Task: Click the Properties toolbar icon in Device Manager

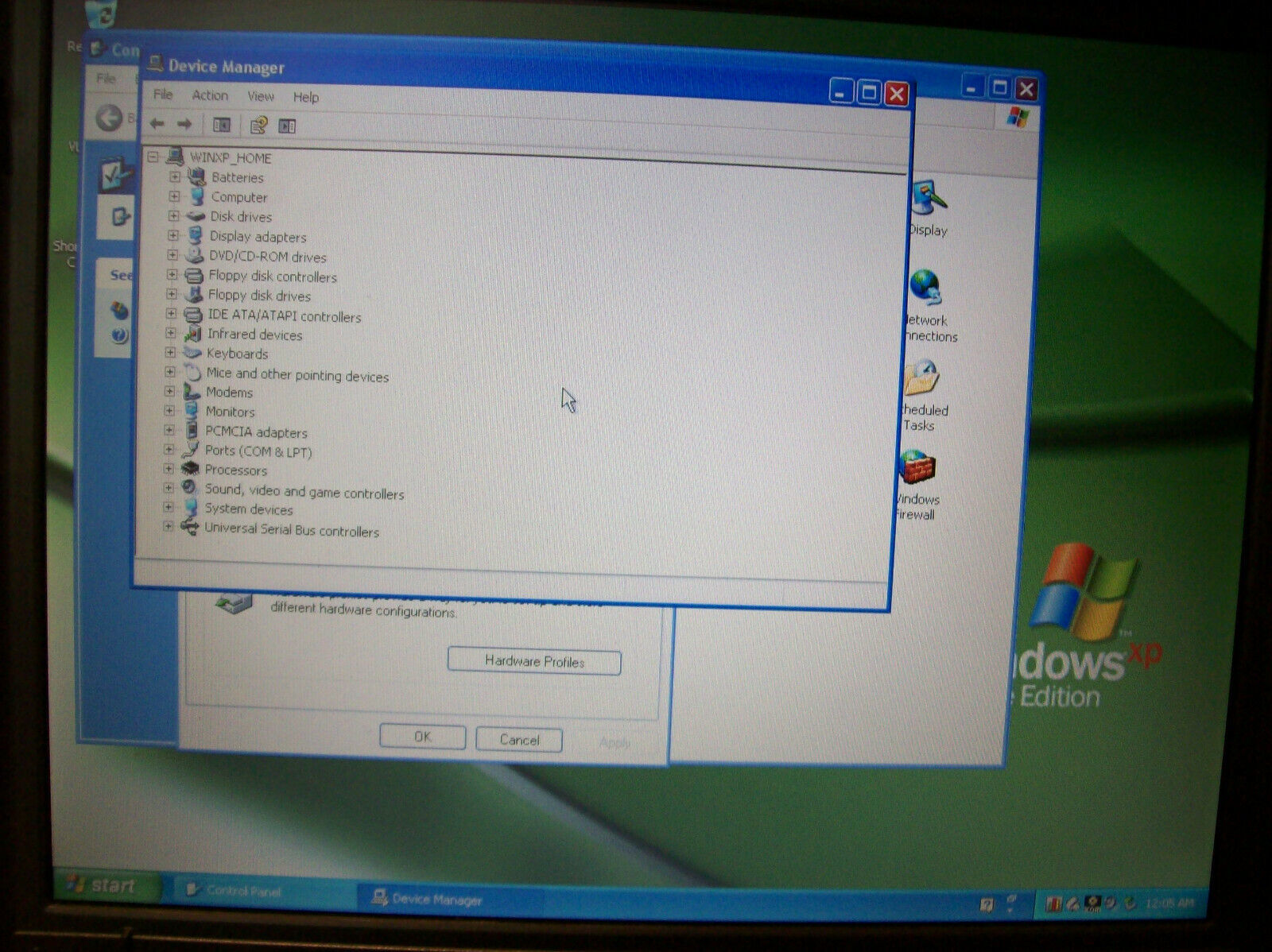Action: coord(258,126)
